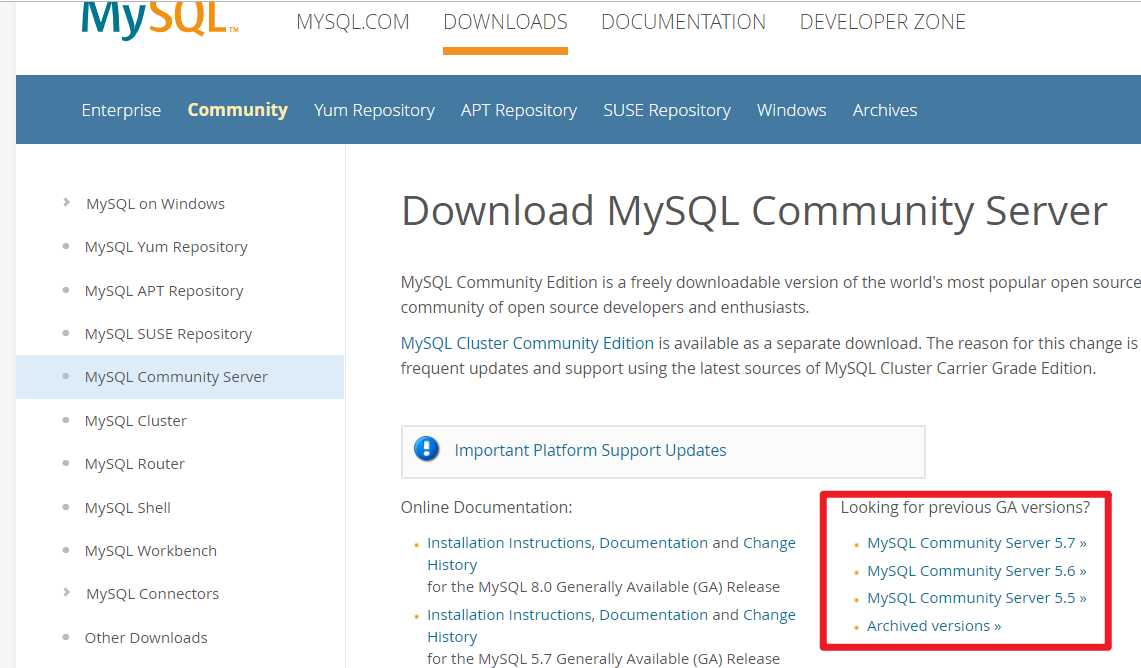The image size is (1141, 668).
Task: Switch to the Enterprise tab
Action: tap(122, 110)
